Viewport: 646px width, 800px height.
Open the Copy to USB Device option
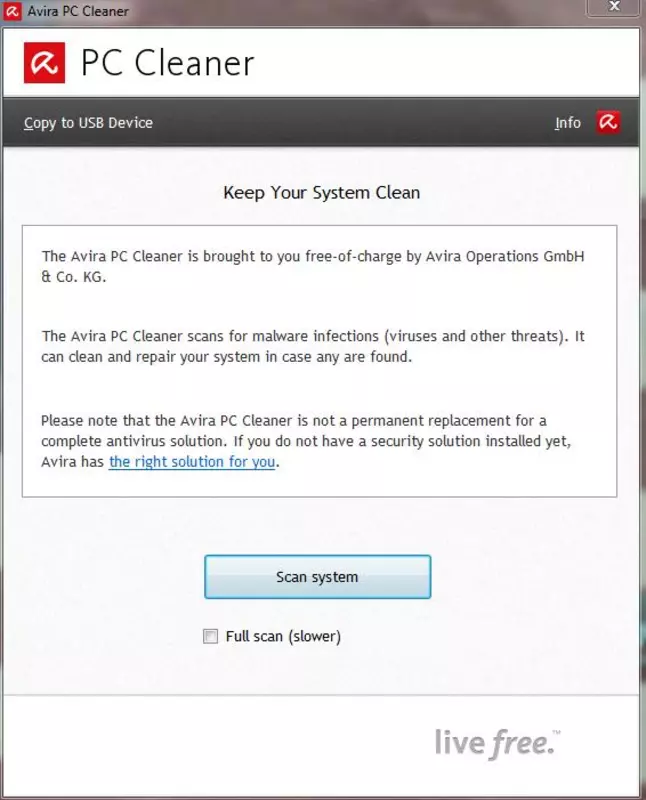click(x=88, y=123)
